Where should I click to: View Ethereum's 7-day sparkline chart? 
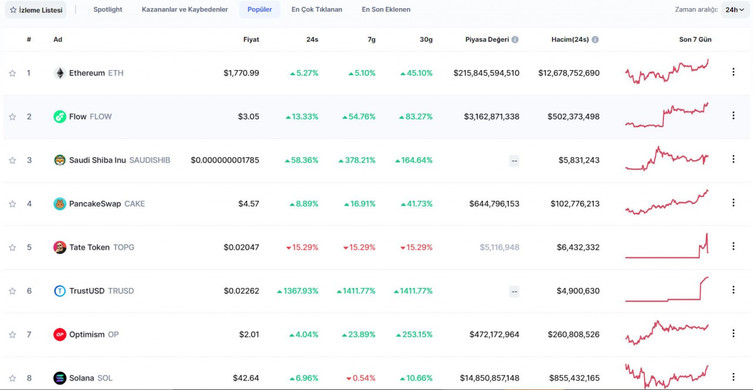[x=667, y=72]
